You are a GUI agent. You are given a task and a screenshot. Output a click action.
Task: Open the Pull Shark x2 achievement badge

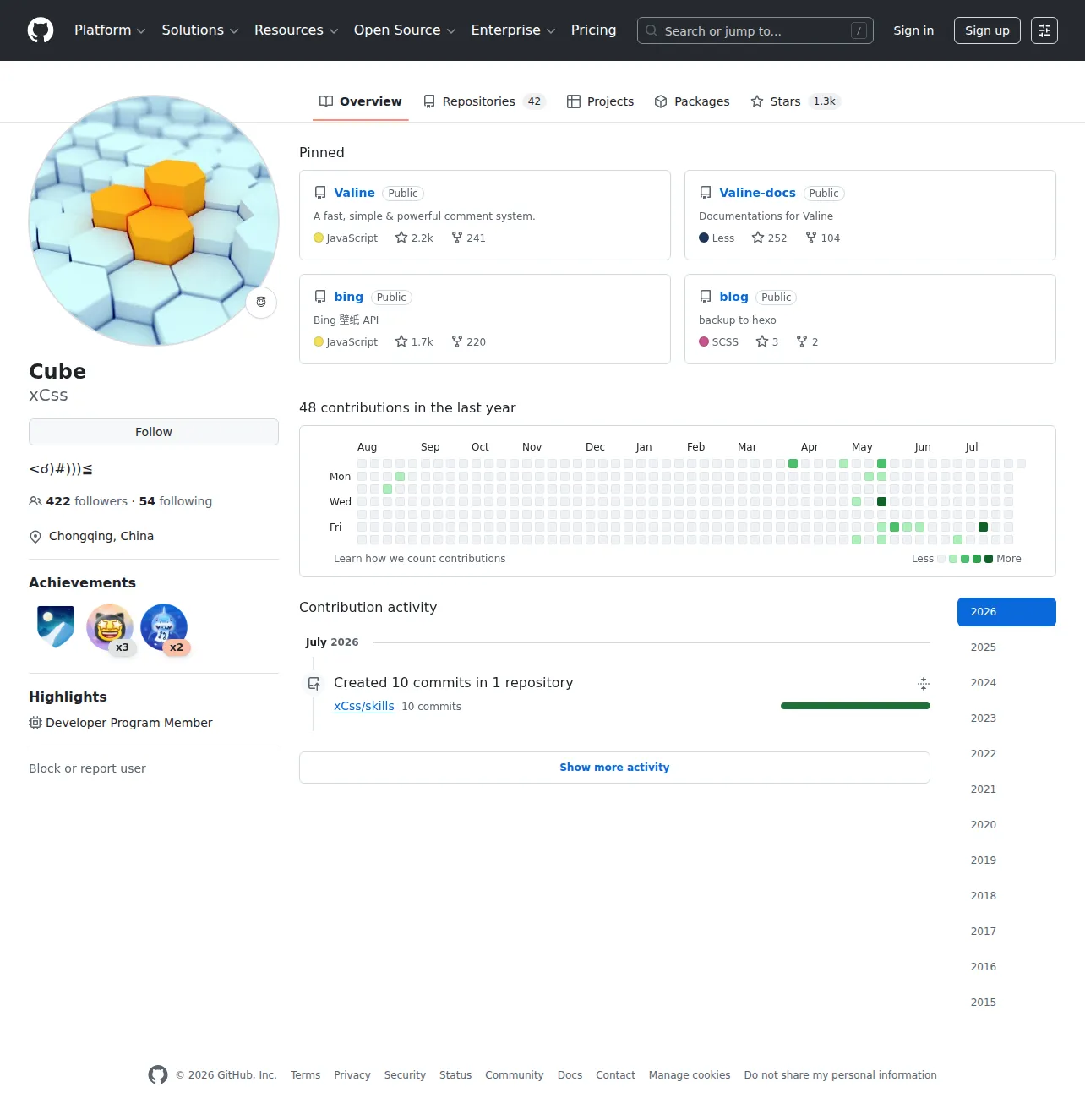164,627
